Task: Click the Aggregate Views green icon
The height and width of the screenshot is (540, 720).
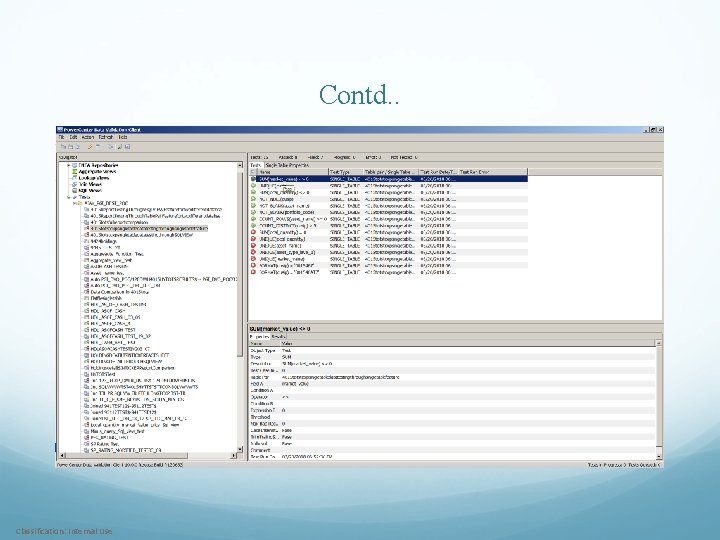Action: point(74,172)
